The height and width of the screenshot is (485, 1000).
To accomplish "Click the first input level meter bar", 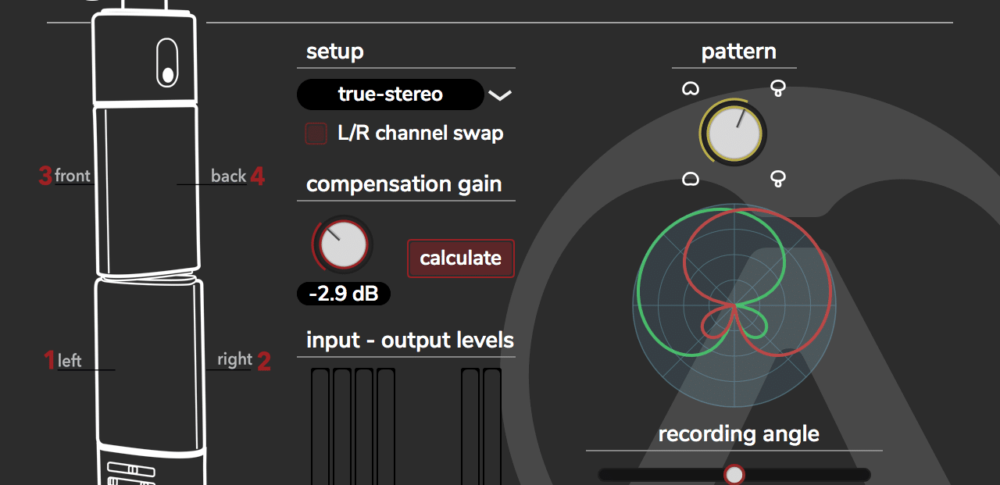I will [x=320, y=426].
